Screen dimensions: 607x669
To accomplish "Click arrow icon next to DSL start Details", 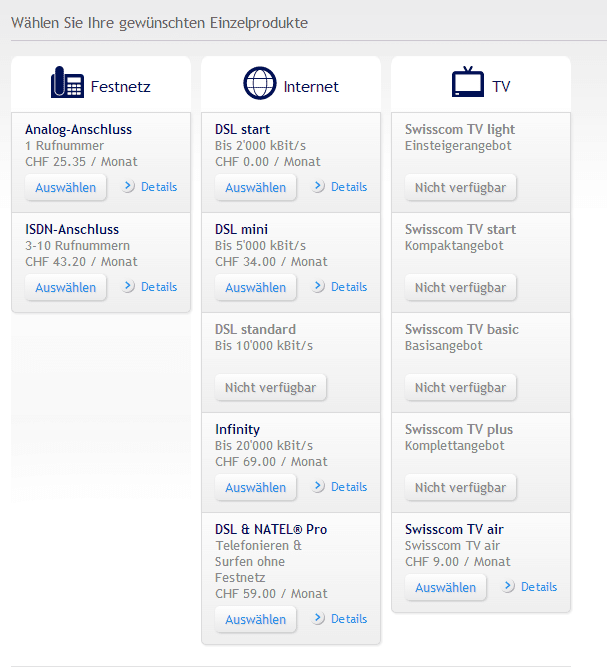I will click(318, 186).
